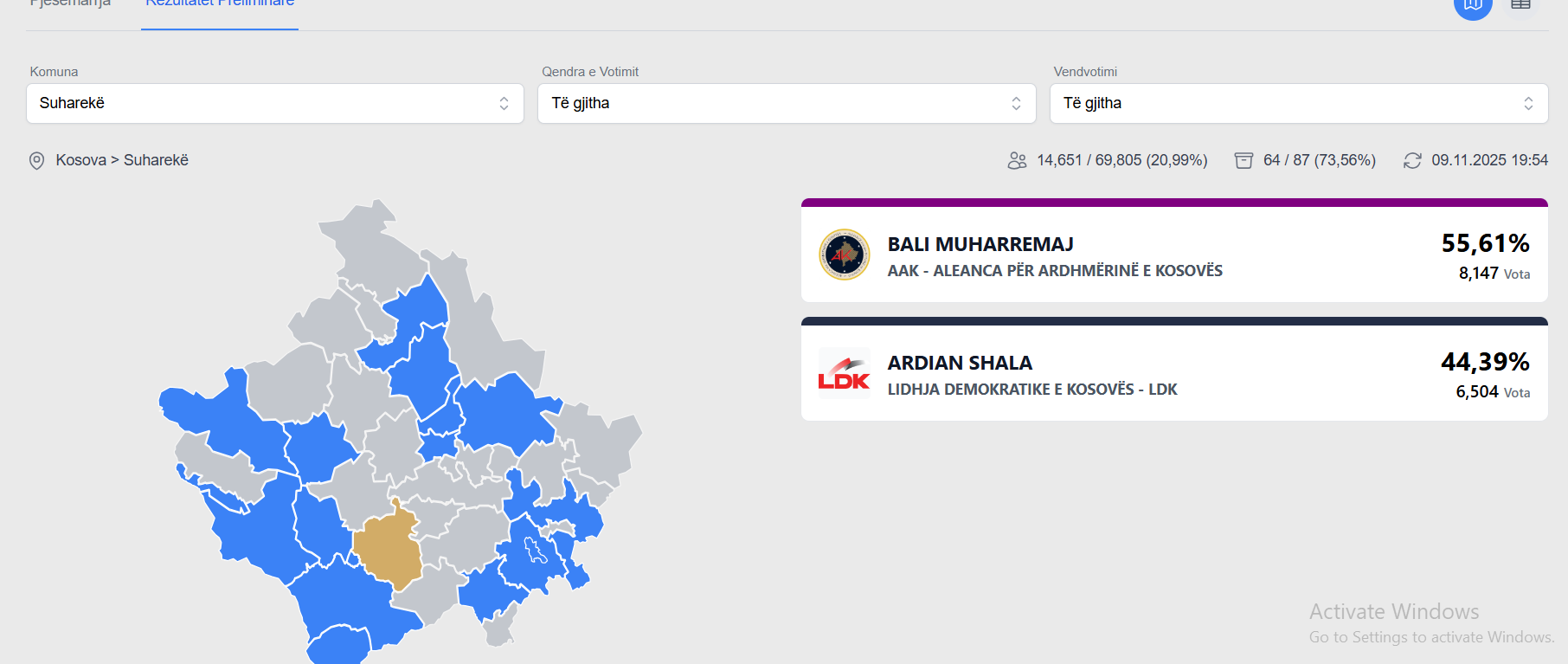Open the Komuna dropdown showing Suharekë
This screenshot has width=1568, height=664.
[274, 104]
